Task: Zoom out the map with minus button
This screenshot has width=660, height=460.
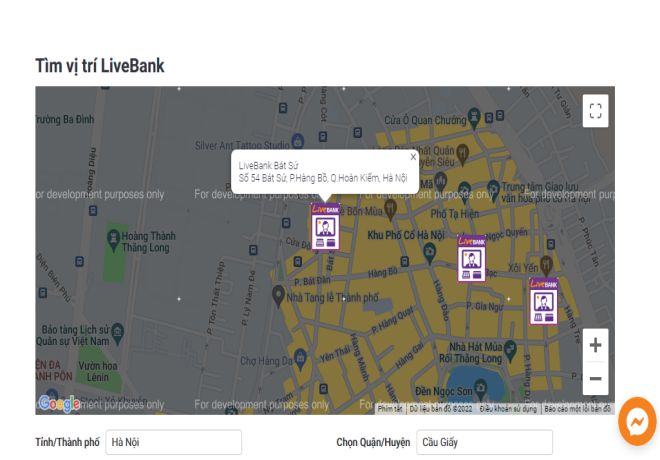Action: (595, 378)
